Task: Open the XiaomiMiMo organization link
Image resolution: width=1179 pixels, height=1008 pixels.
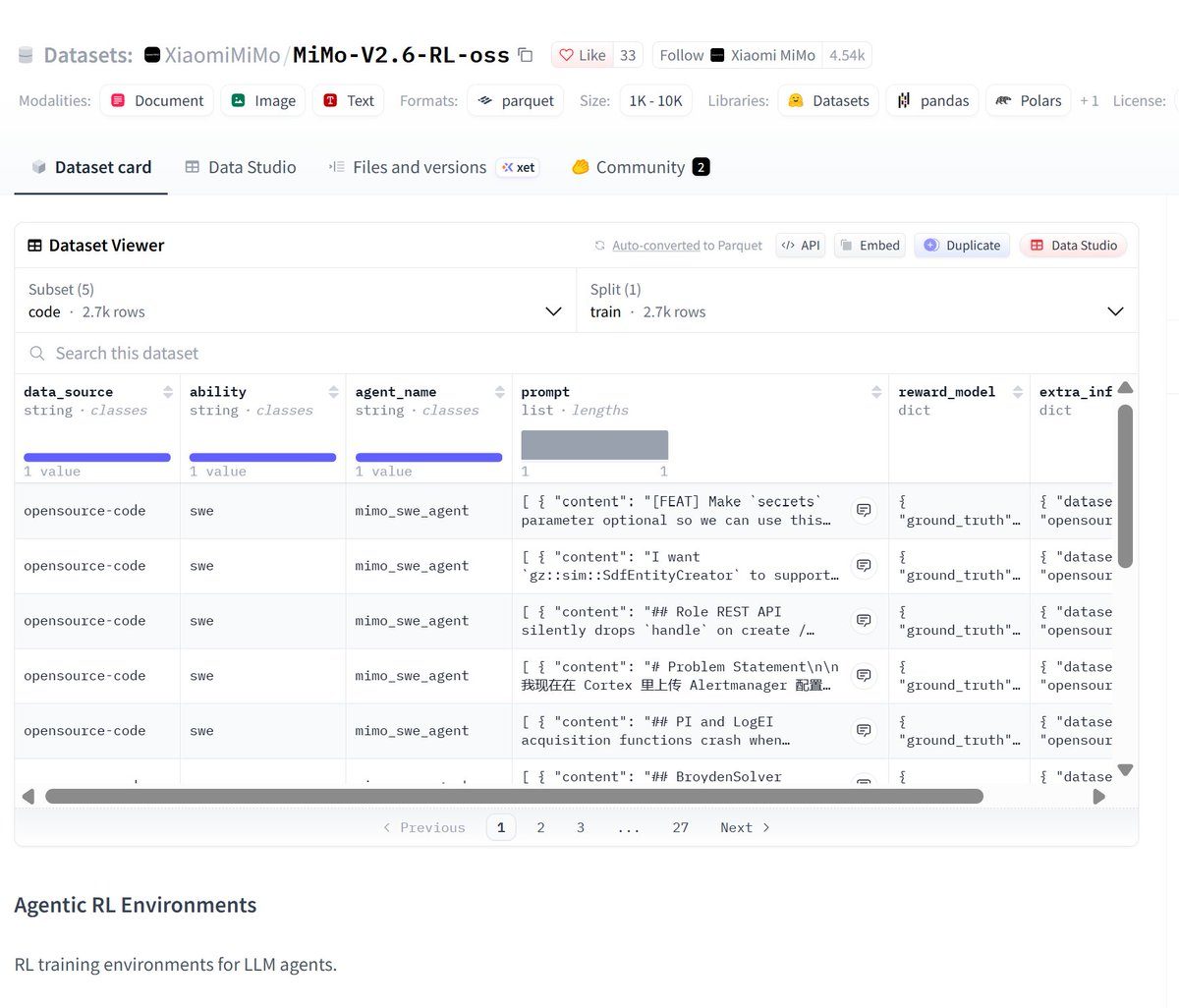Action: click(222, 55)
